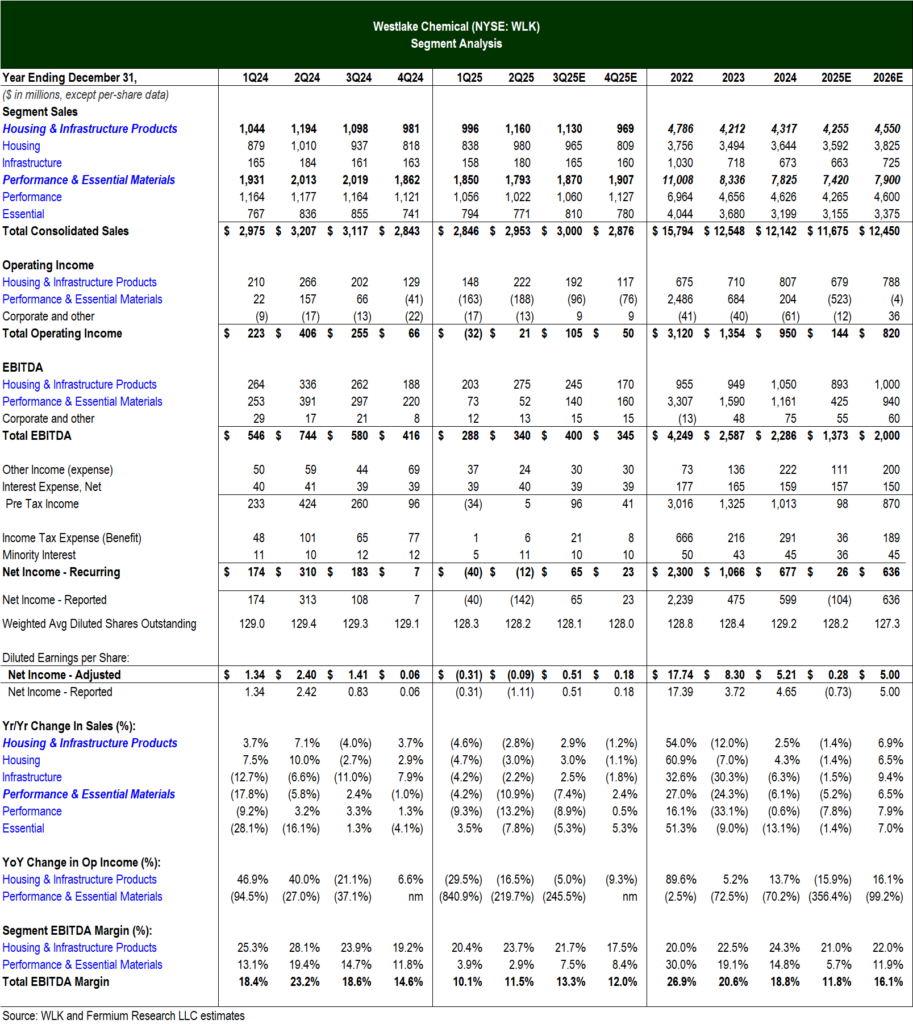Viewport: 913px width, 1024px height.
Task: Select the Total EBITDA Margin row label
Action: [x=56, y=982]
